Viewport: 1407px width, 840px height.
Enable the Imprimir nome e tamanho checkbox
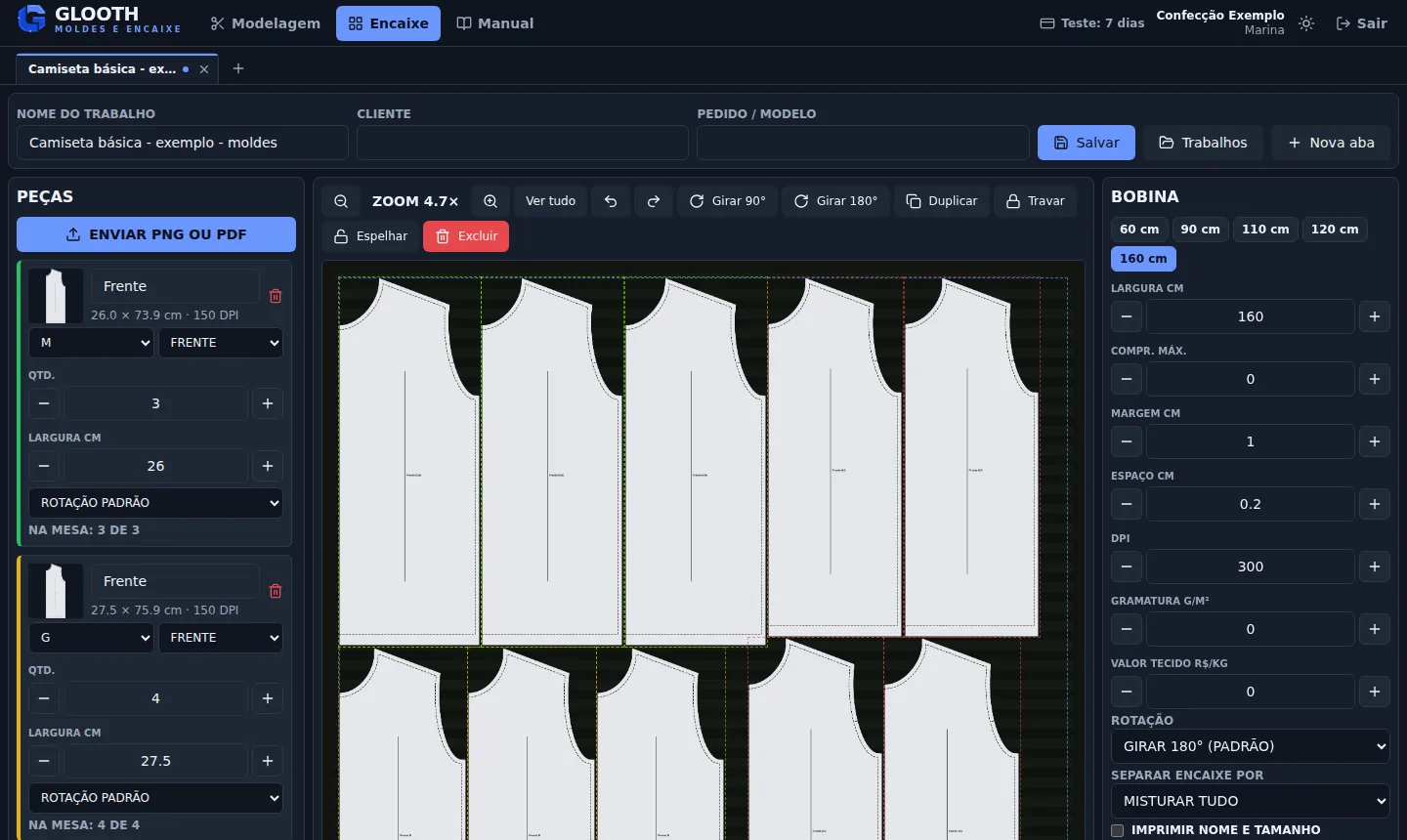tap(1118, 830)
